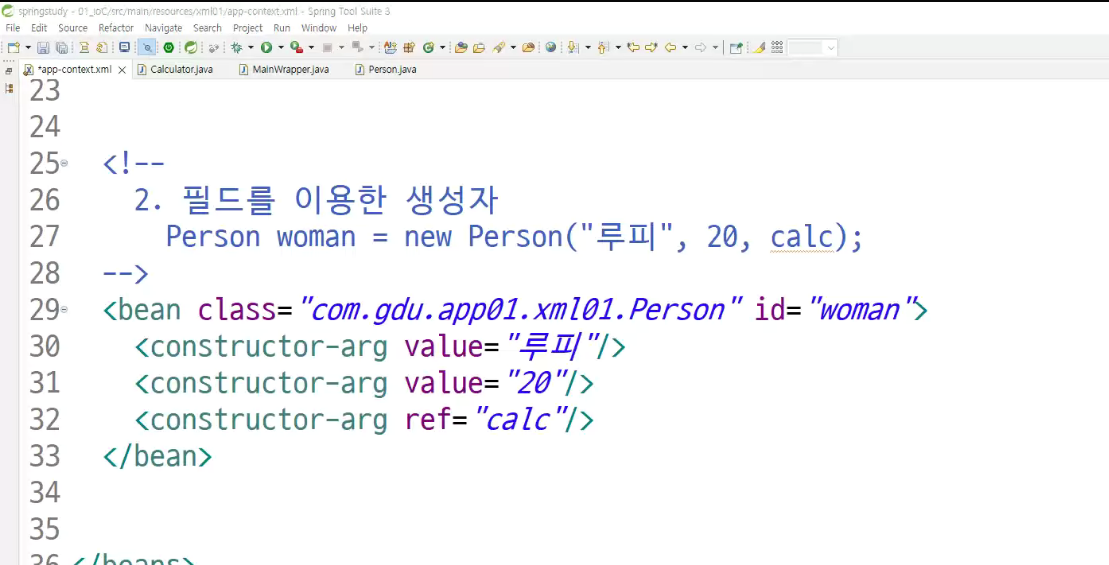Screen dimensions: 1109x565
Task: Expand the Run dropdown arrow
Action: coord(281,47)
